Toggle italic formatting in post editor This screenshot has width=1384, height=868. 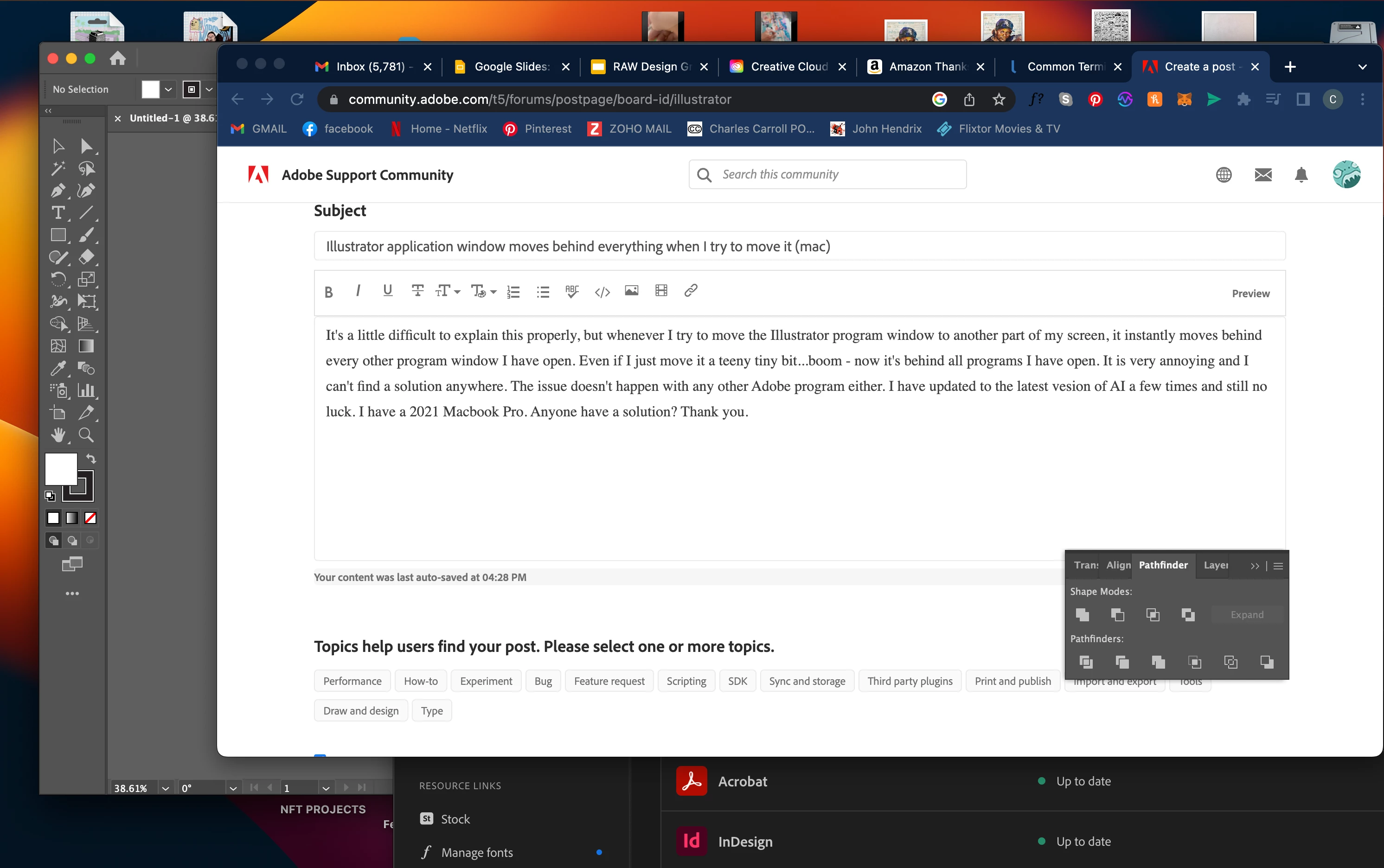pyautogui.click(x=358, y=291)
